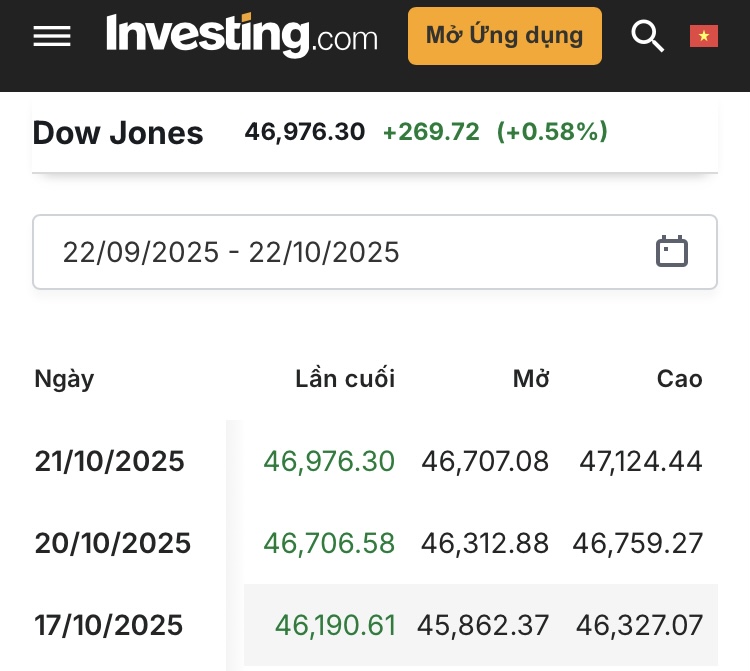Screen dimensions: 750x671
Task: Click the opening value 45,862.37
Action: click(x=485, y=626)
